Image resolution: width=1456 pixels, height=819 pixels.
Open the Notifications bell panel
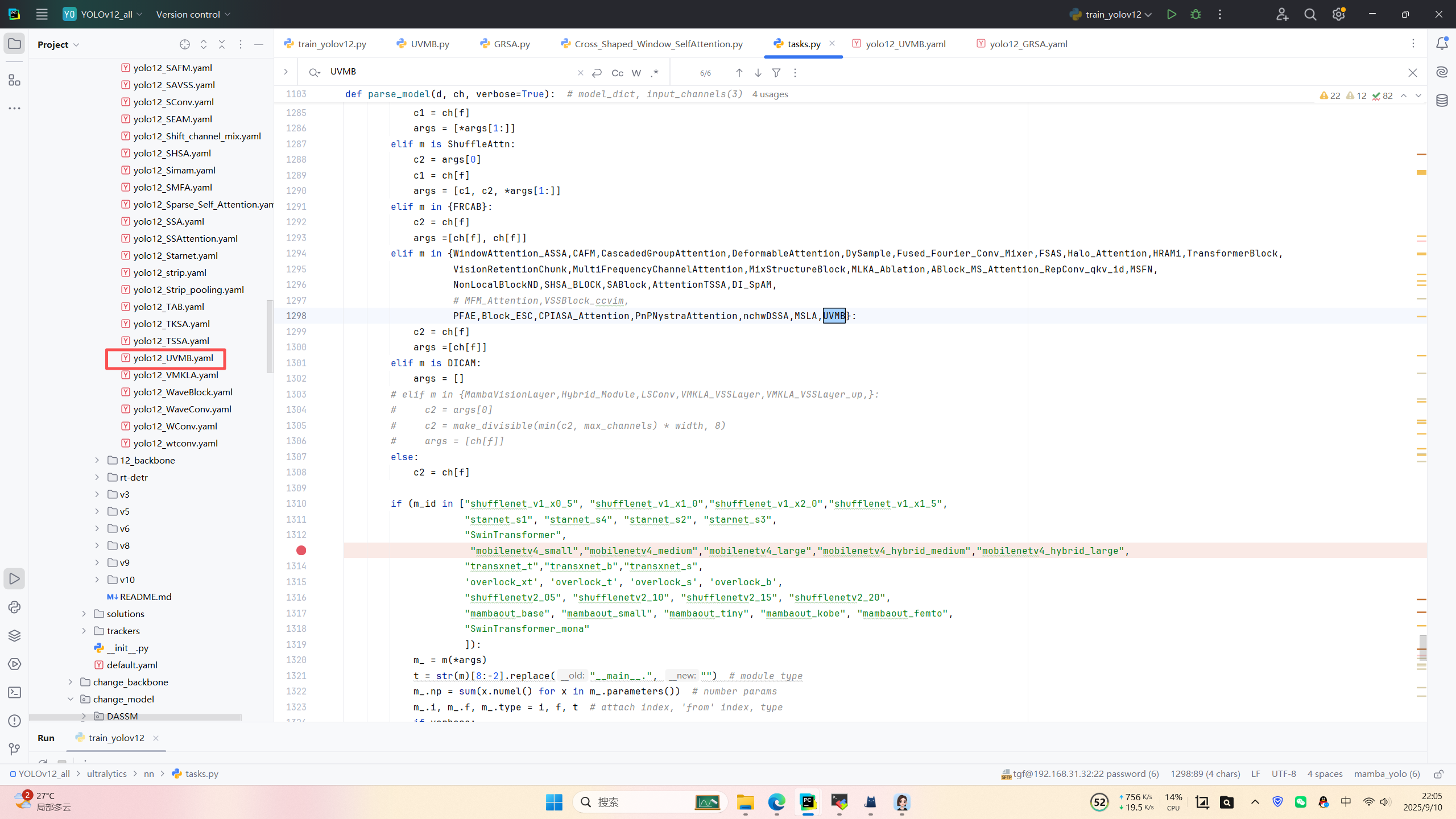[x=1442, y=43]
